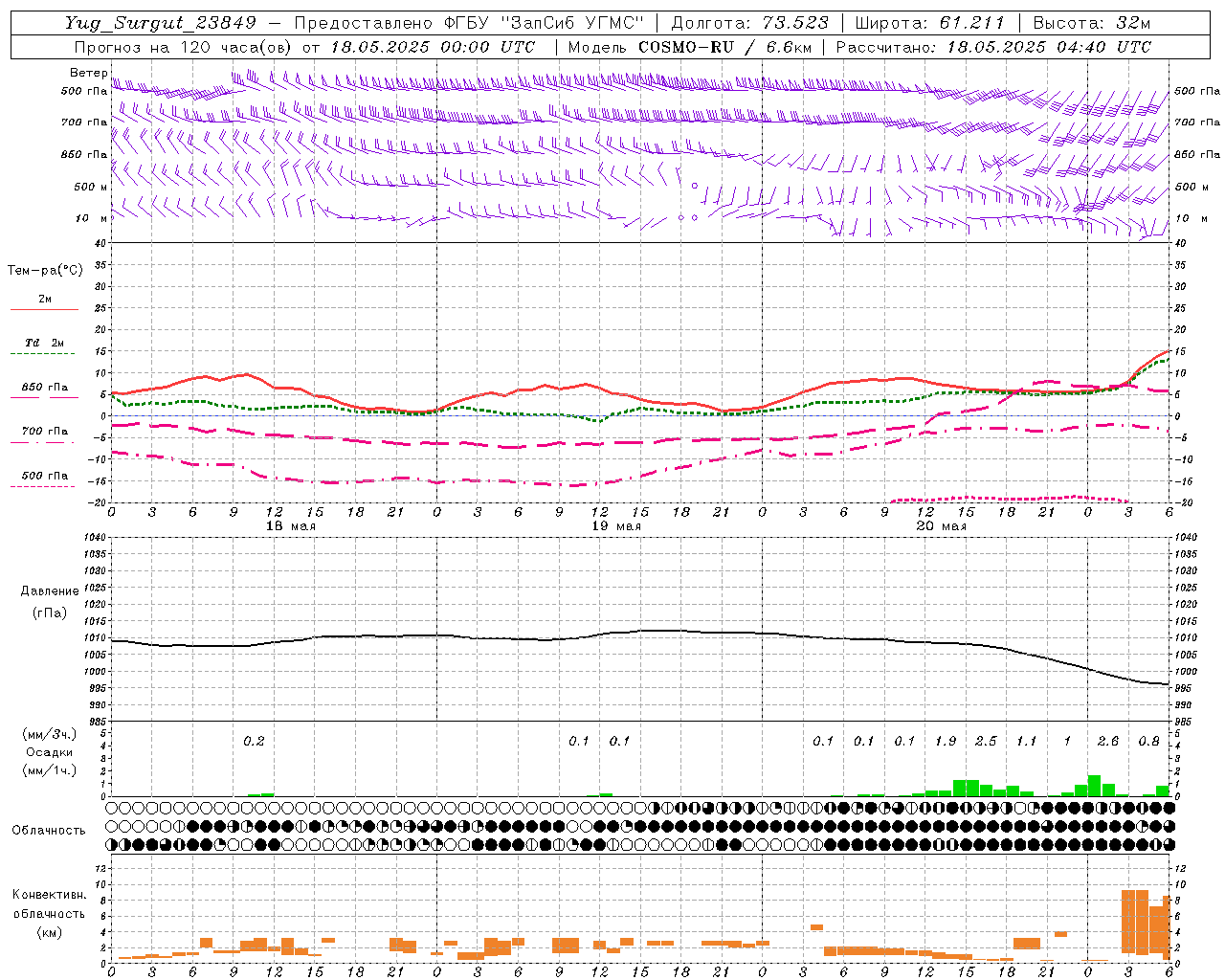The width and height of the screenshot is (1225, 980).
Task: Click the 'Конвективн.' convective cloud label
Action: tap(50, 896)
